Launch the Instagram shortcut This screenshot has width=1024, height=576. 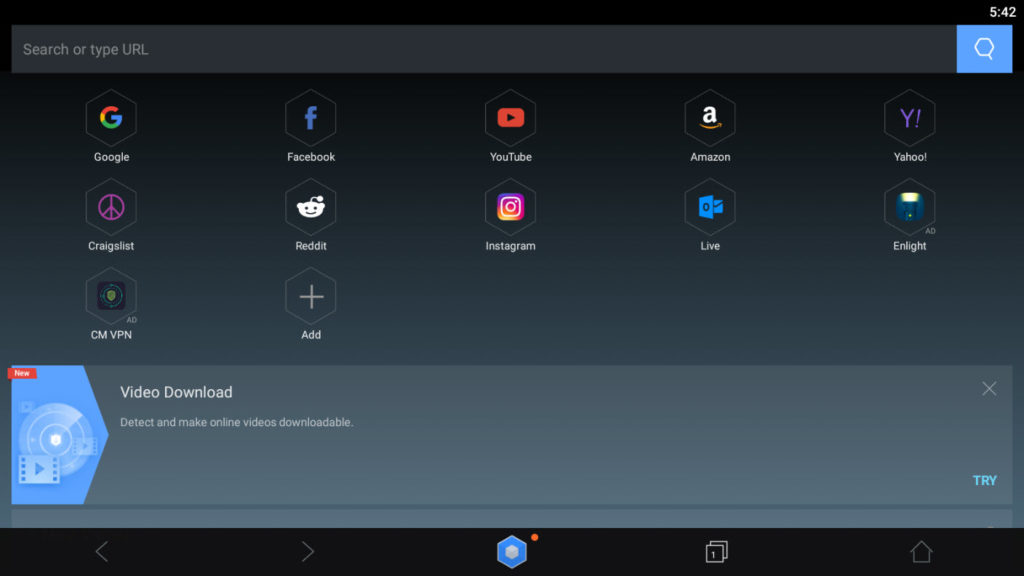511,207
